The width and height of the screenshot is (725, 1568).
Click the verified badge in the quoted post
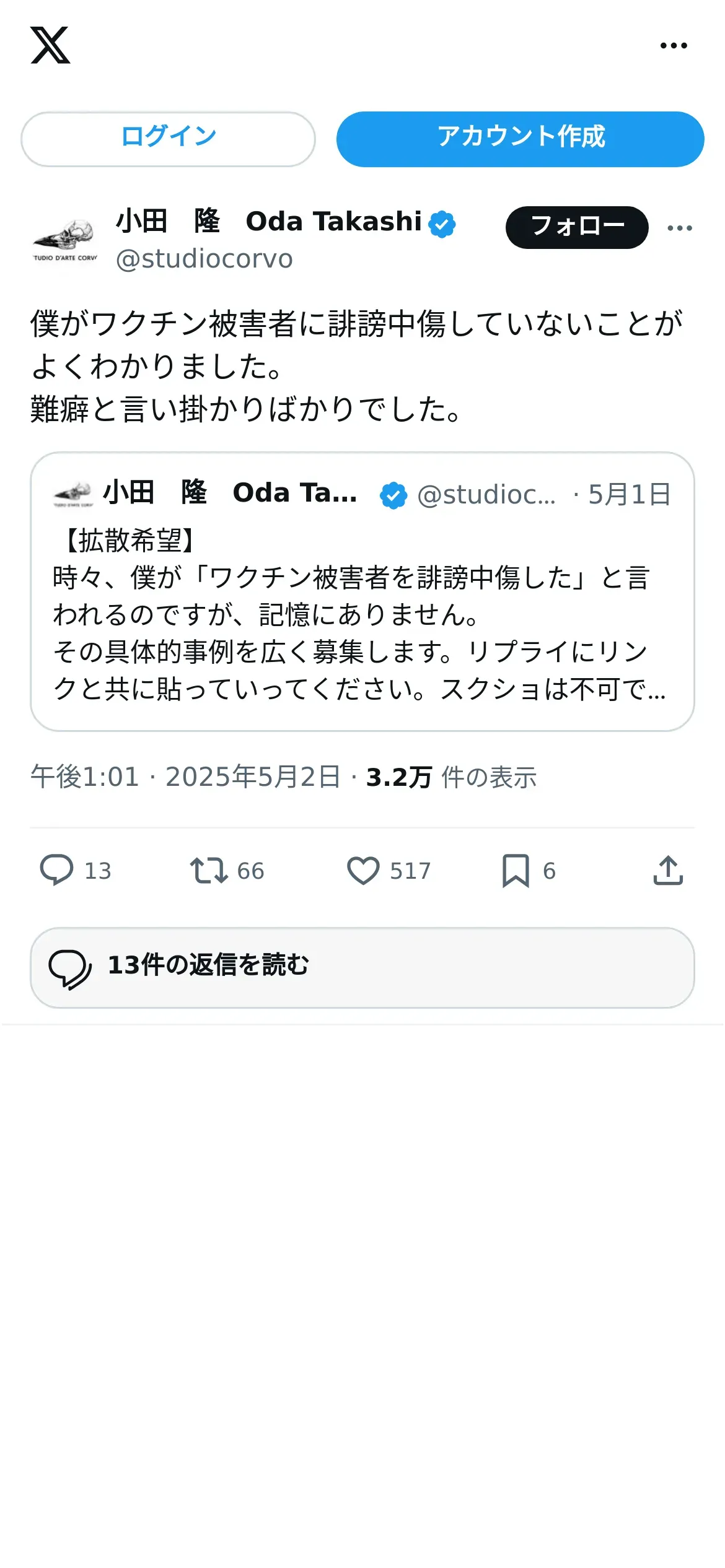(x=393, y=495)
